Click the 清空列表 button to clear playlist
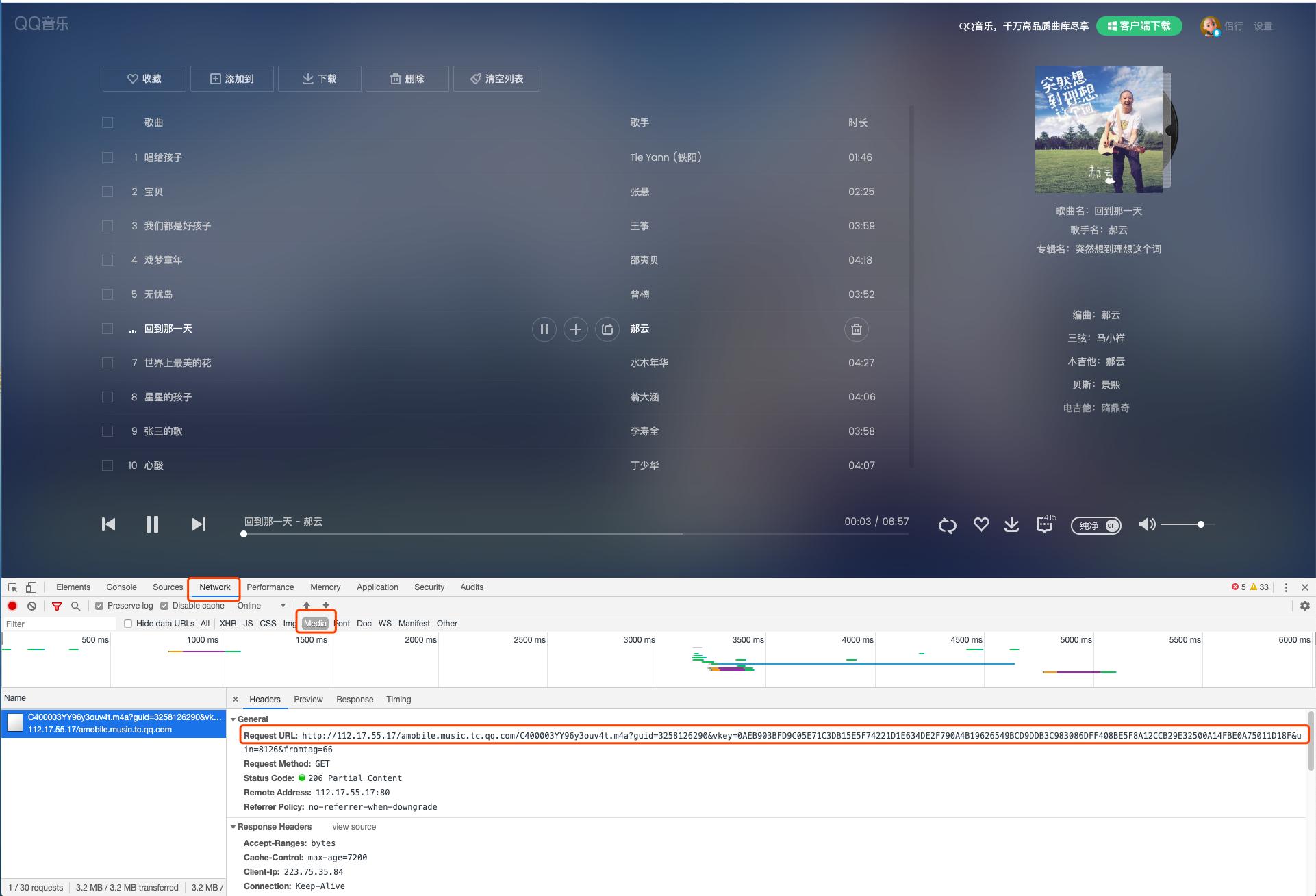The width and height of the screenshot is (1316, 896). pos(496,78)
